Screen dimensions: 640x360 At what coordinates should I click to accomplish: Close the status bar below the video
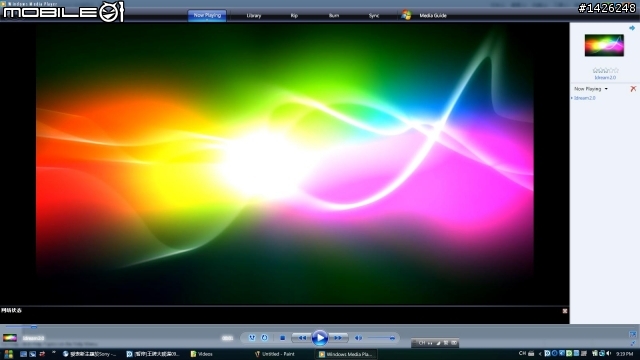[x=565, y=311]
